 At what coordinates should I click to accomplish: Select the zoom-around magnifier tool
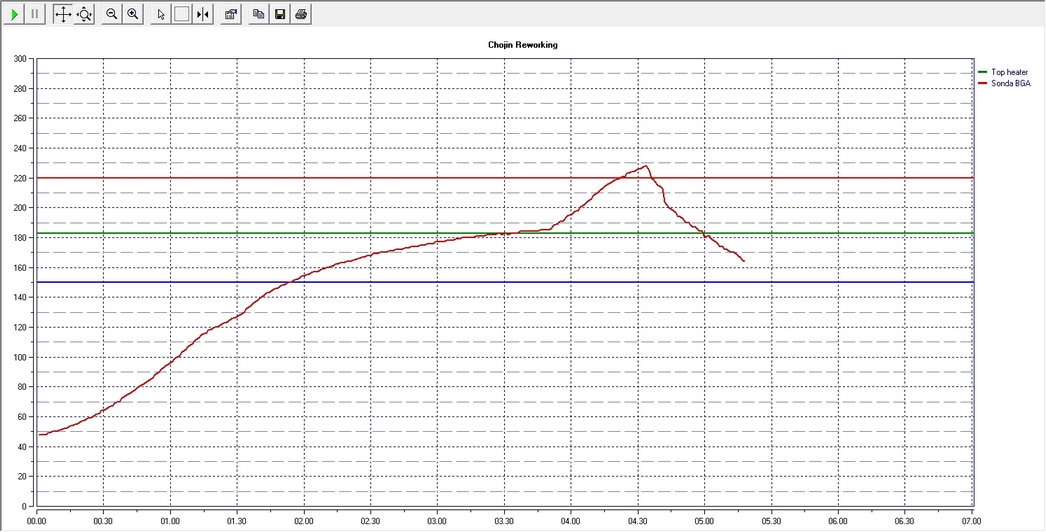[84, 15]
